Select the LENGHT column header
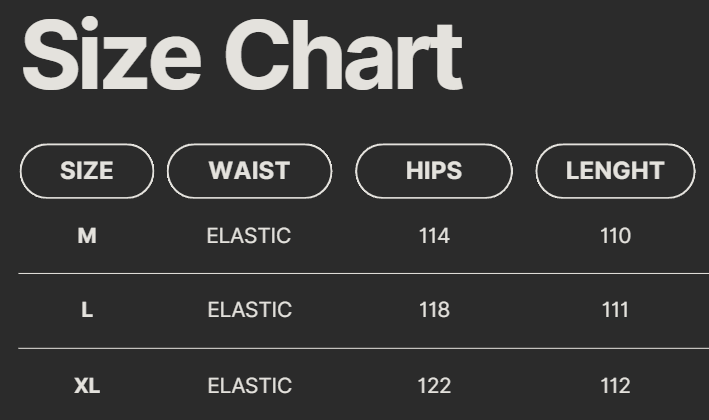The width and height of the screenshot is (709, 420). point(615,171)
